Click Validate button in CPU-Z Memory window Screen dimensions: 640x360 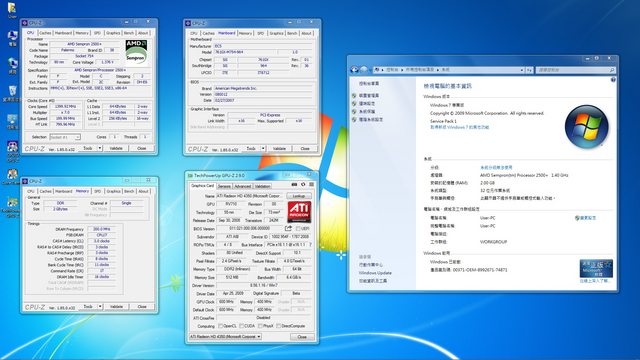point(116,306)
